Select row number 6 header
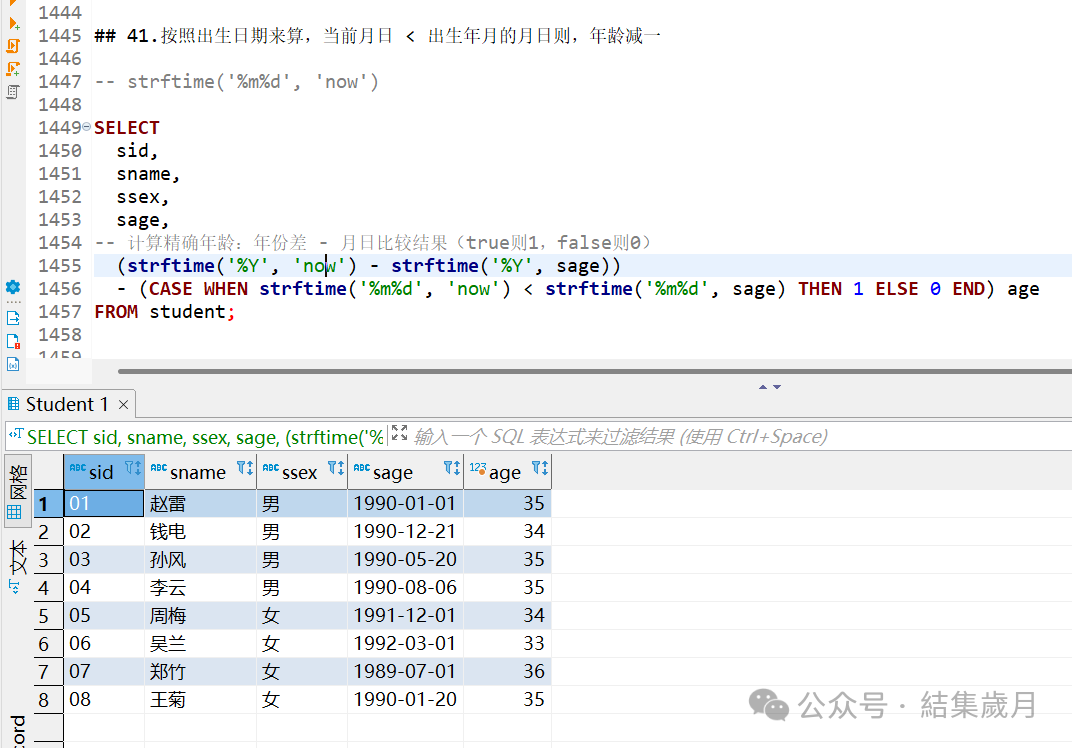1072x748 pixels. (x=48, y=644)
